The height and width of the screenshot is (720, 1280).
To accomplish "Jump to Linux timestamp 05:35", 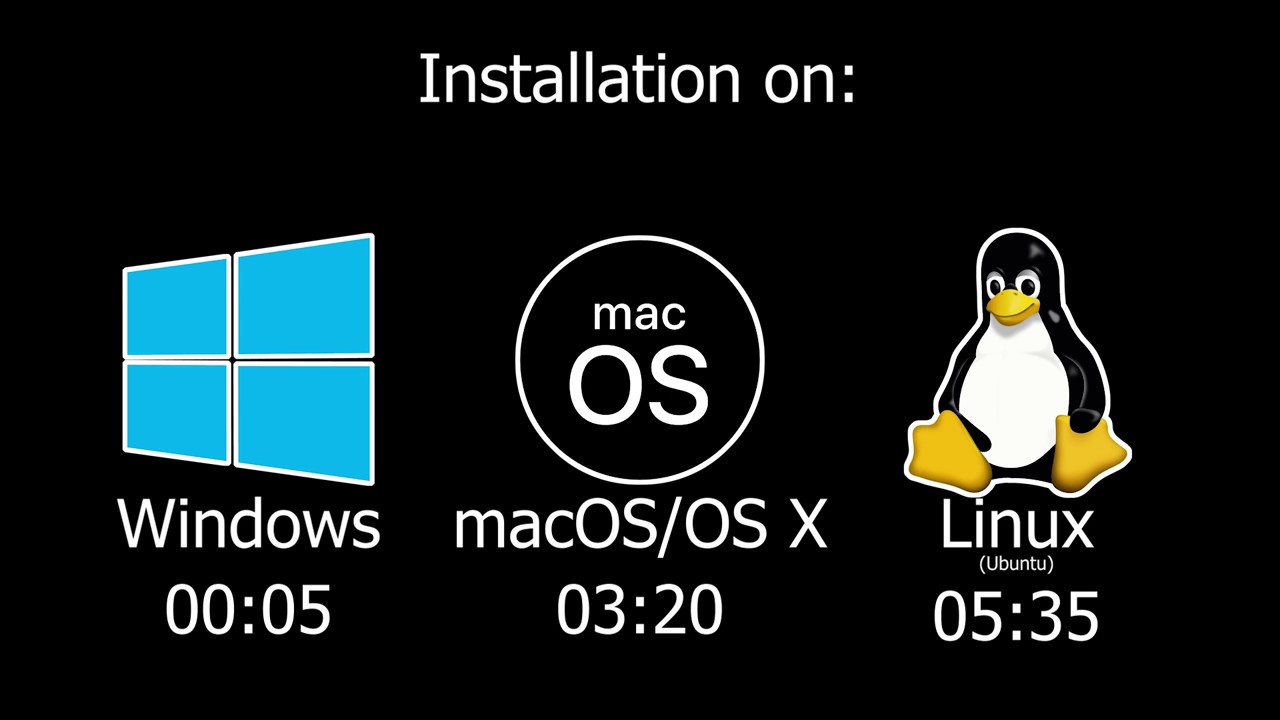I will coord(1016,615).
